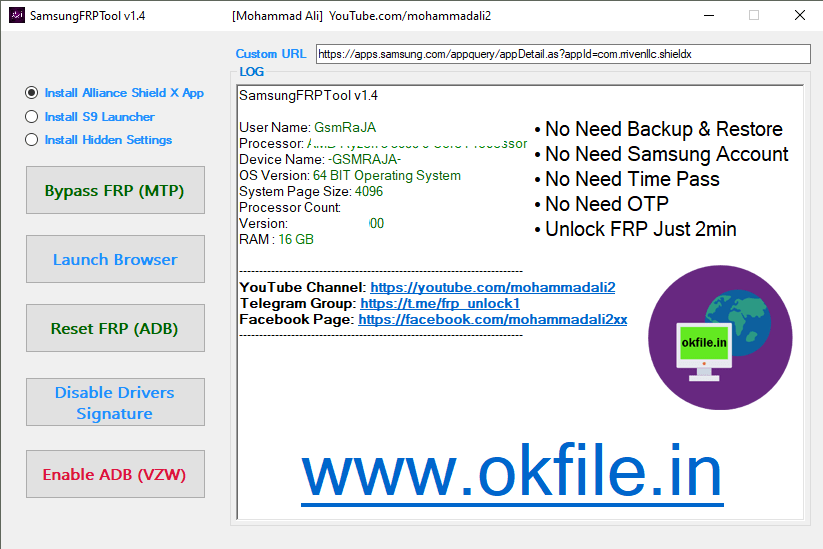Image resolution: width=823 pixels, height=549 pixels.
Task: Click the large www.okfile.in link
Action: pos(512,473)
